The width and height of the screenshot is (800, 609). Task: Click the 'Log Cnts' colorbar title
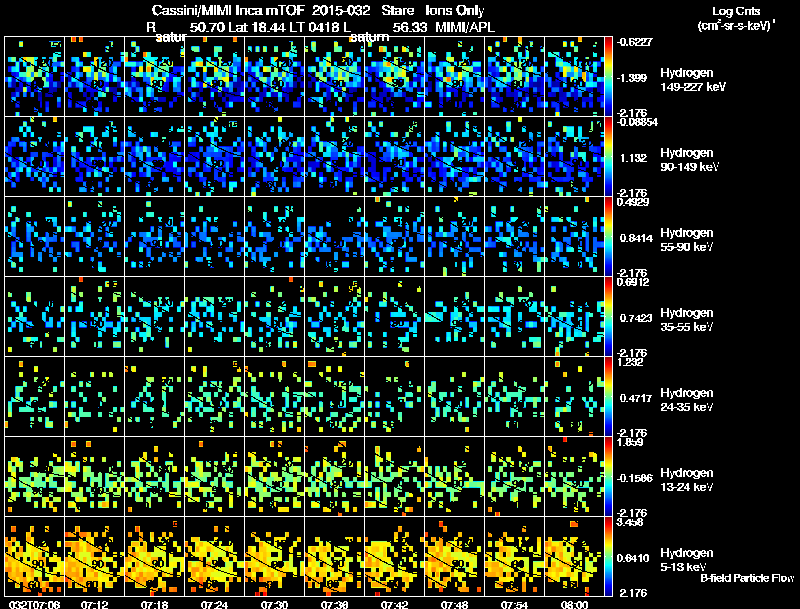pos(736,11)
